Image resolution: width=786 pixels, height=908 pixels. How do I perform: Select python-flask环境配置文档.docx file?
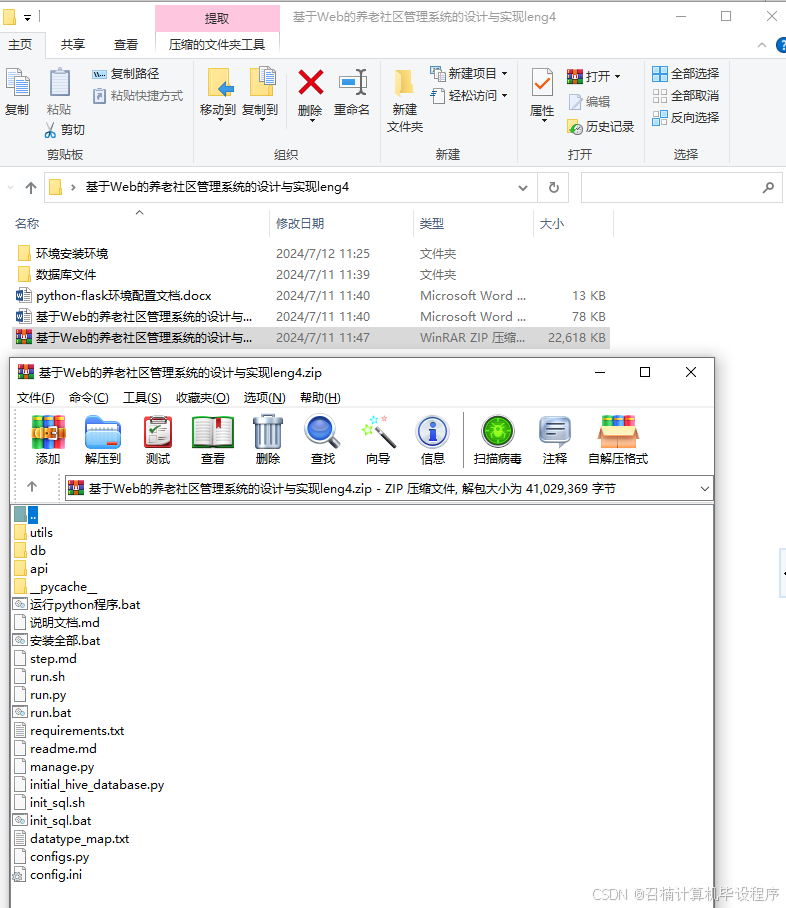(x=310, y=296)
